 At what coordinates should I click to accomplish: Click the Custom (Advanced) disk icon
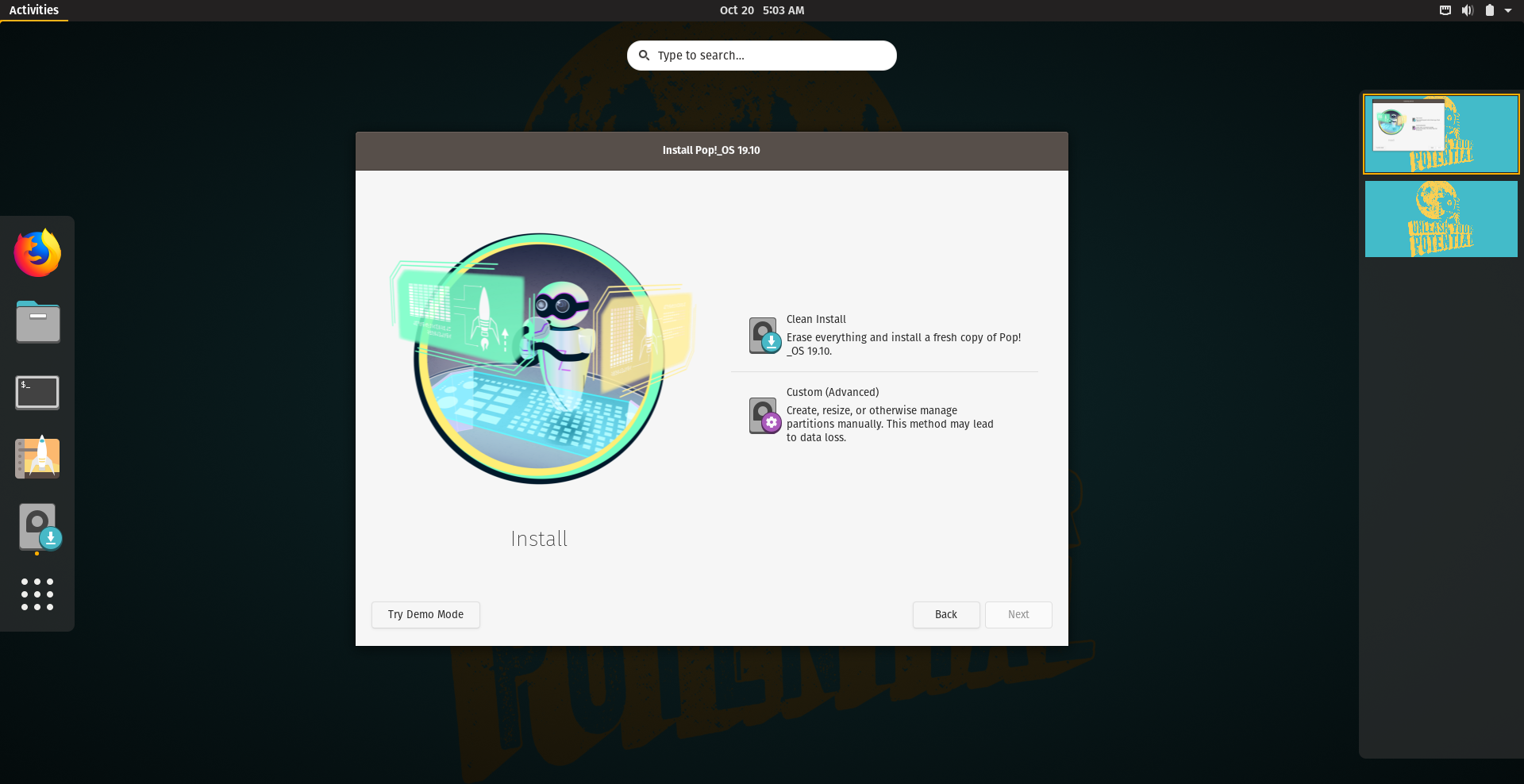[x=765, y=416]
